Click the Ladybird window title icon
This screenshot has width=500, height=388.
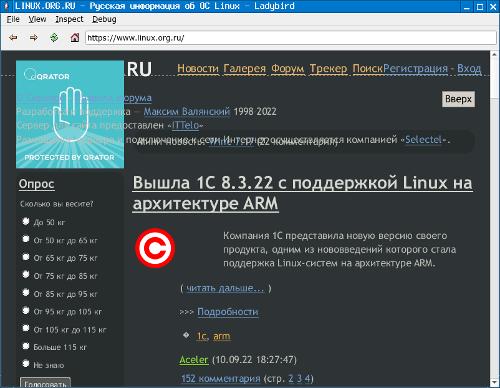point(7,6)
